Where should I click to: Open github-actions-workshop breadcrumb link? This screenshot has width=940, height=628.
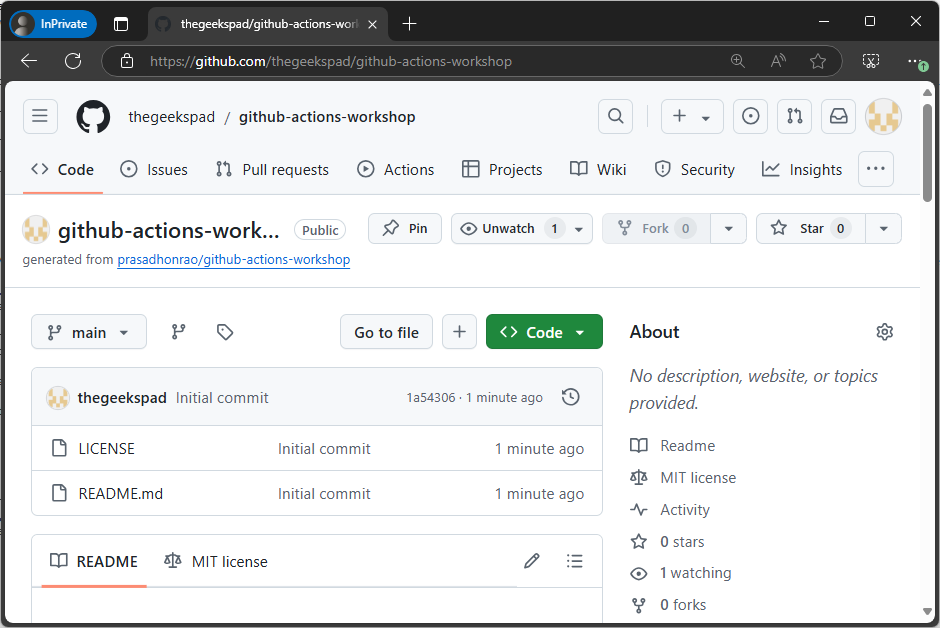click(327, 117)
